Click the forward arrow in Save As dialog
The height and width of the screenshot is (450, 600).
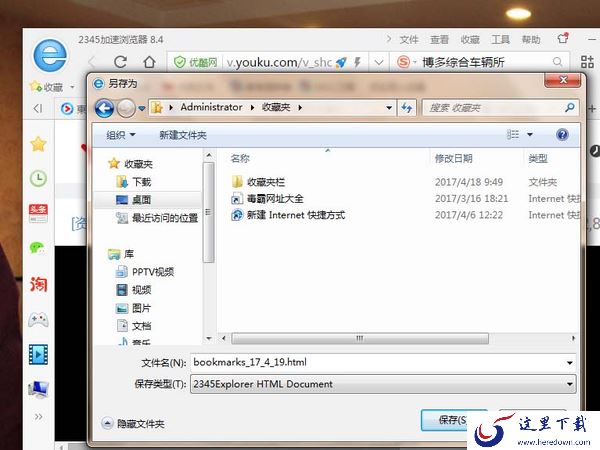pyautogui.click(x=126, y=108)
